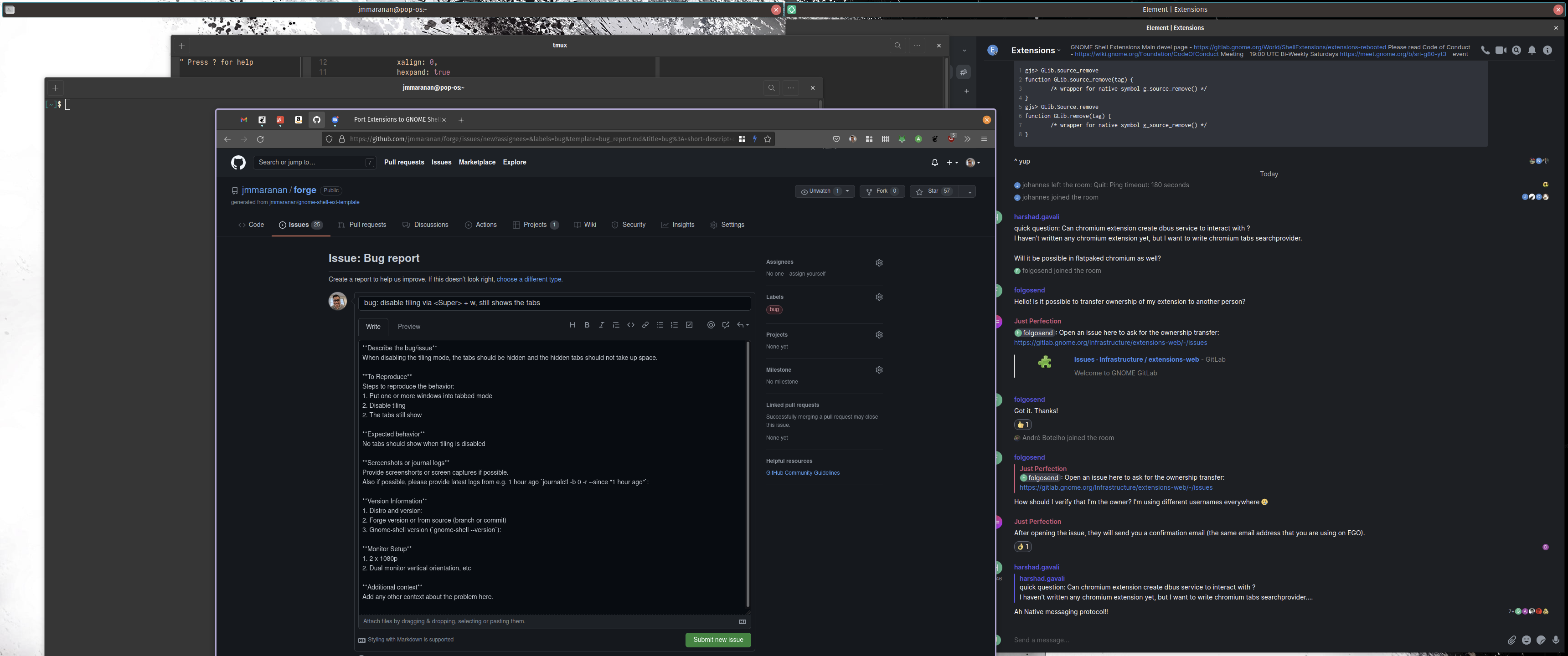Open the GitHub Community Guidelines link
The image size is (1568, 656).
(x=802, y=472)
